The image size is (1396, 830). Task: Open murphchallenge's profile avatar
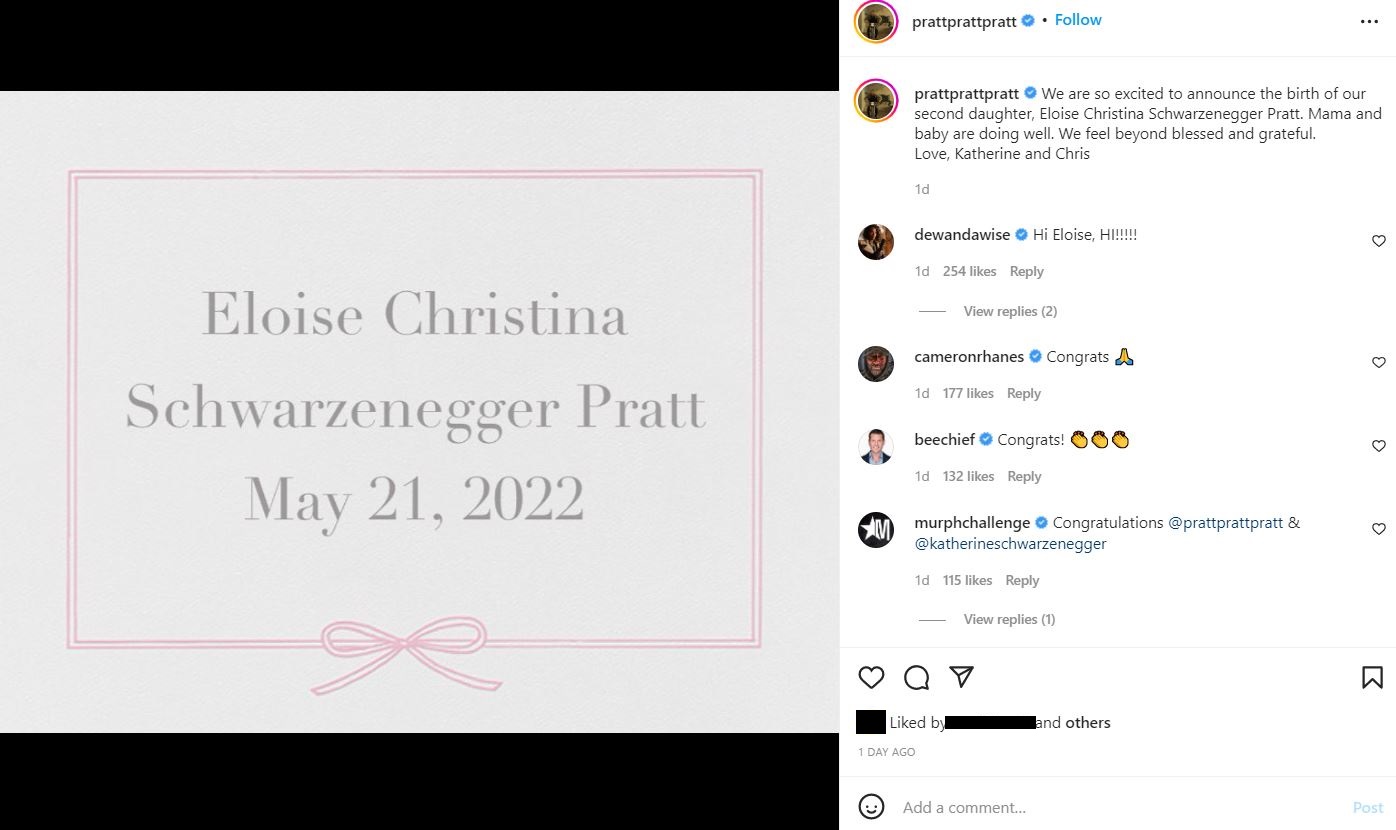click(876, 529)
